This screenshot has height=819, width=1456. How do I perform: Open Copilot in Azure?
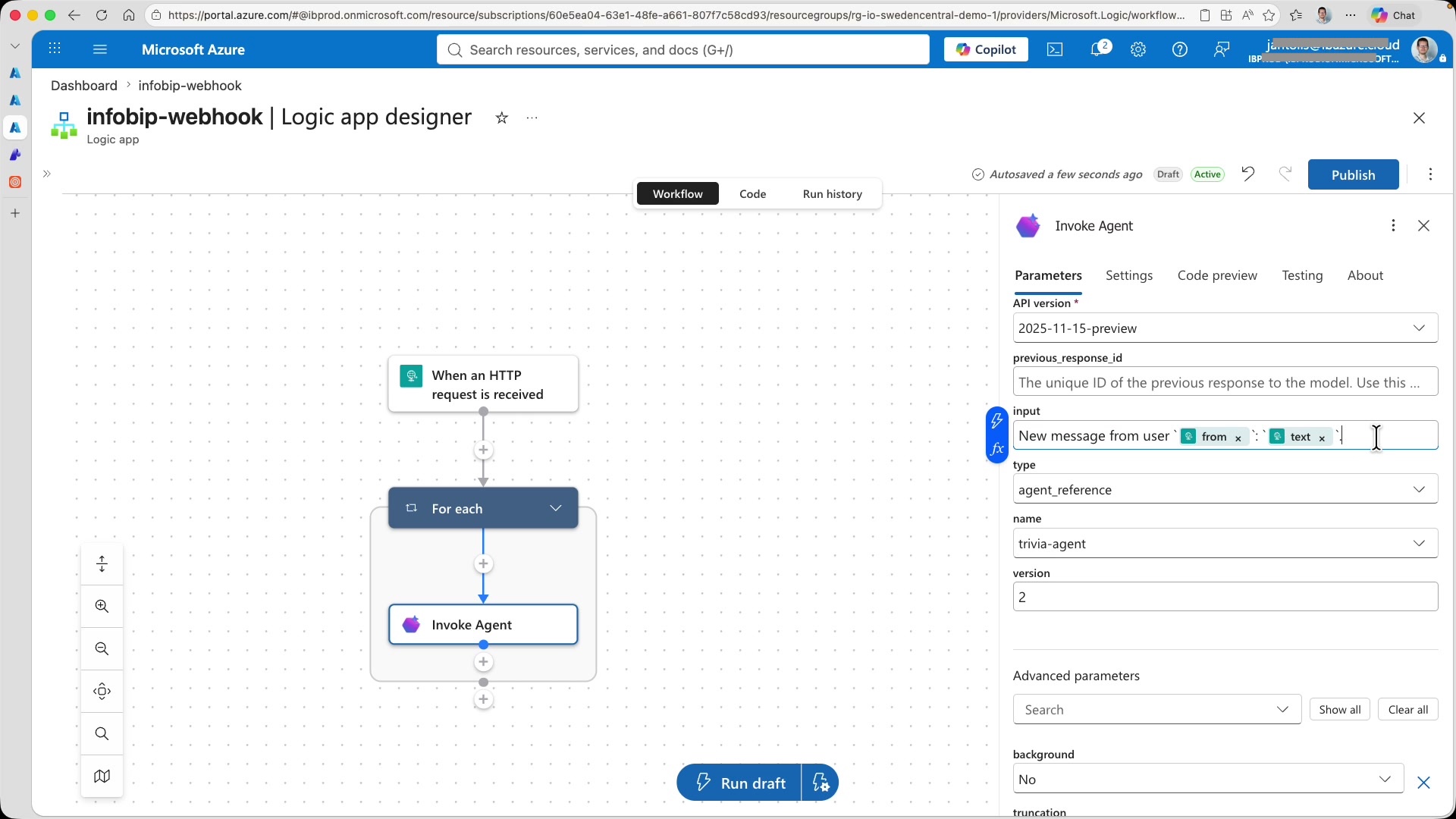(986, 49)
